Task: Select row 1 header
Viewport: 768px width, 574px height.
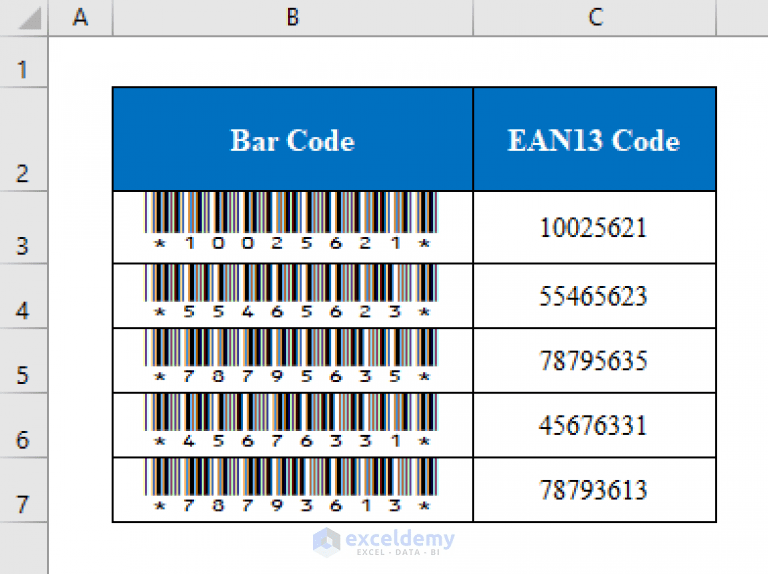Action: [x=24, y=62]
